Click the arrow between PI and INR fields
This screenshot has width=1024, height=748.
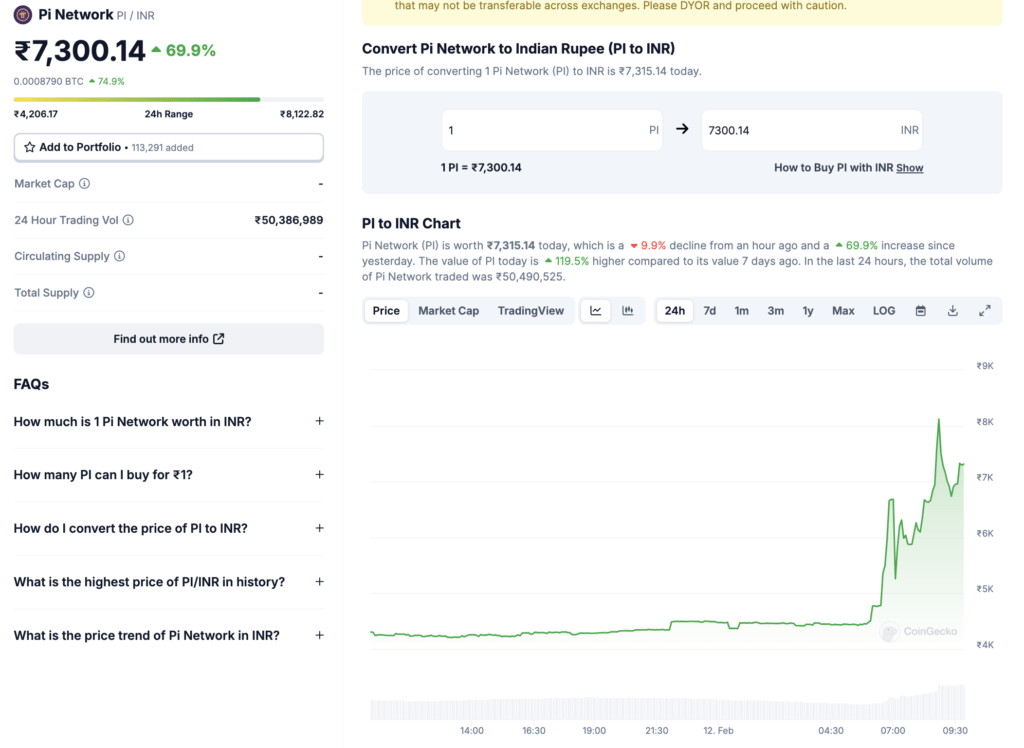coord(682,129)
